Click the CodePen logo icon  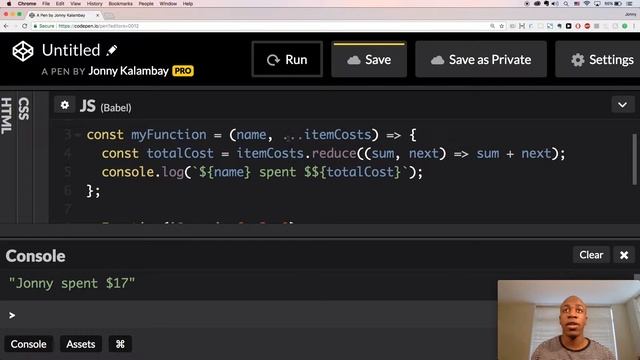[23, 51]
